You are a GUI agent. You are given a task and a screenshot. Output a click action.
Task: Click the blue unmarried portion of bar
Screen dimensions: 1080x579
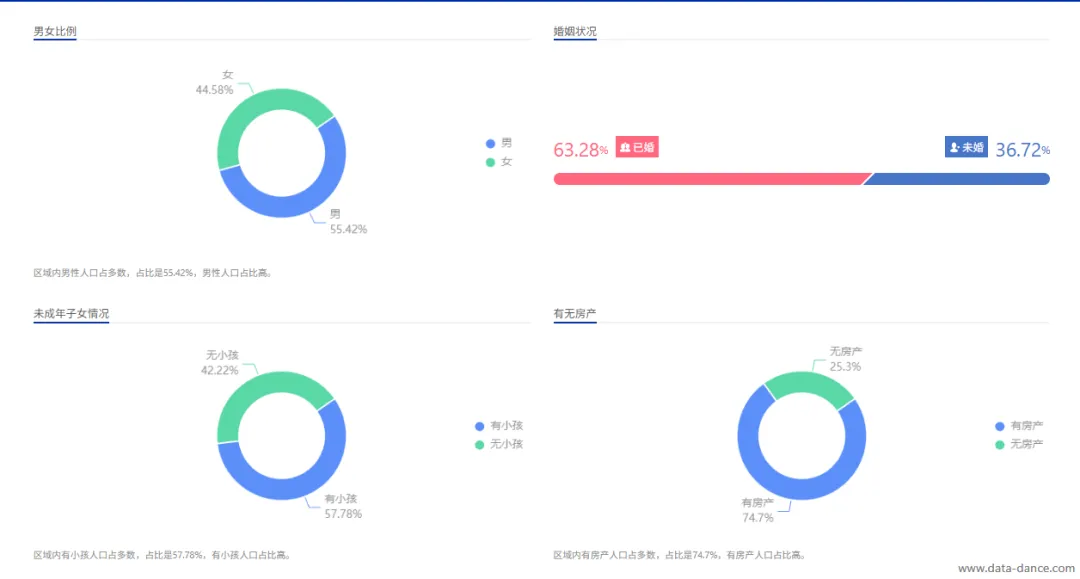click(957, 179)
